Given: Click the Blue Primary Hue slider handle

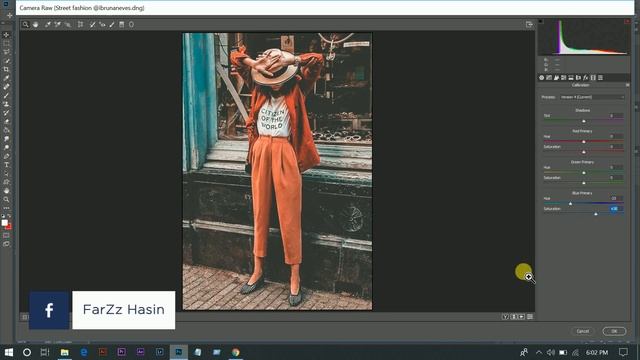Looking at the screenshot, I should pyautogui.click(x=571, y=203).
